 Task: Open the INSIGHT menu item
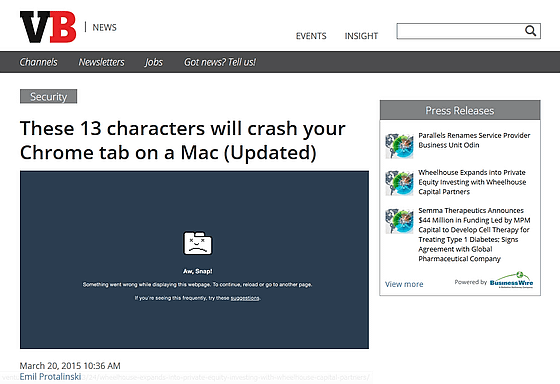[361, 36]
